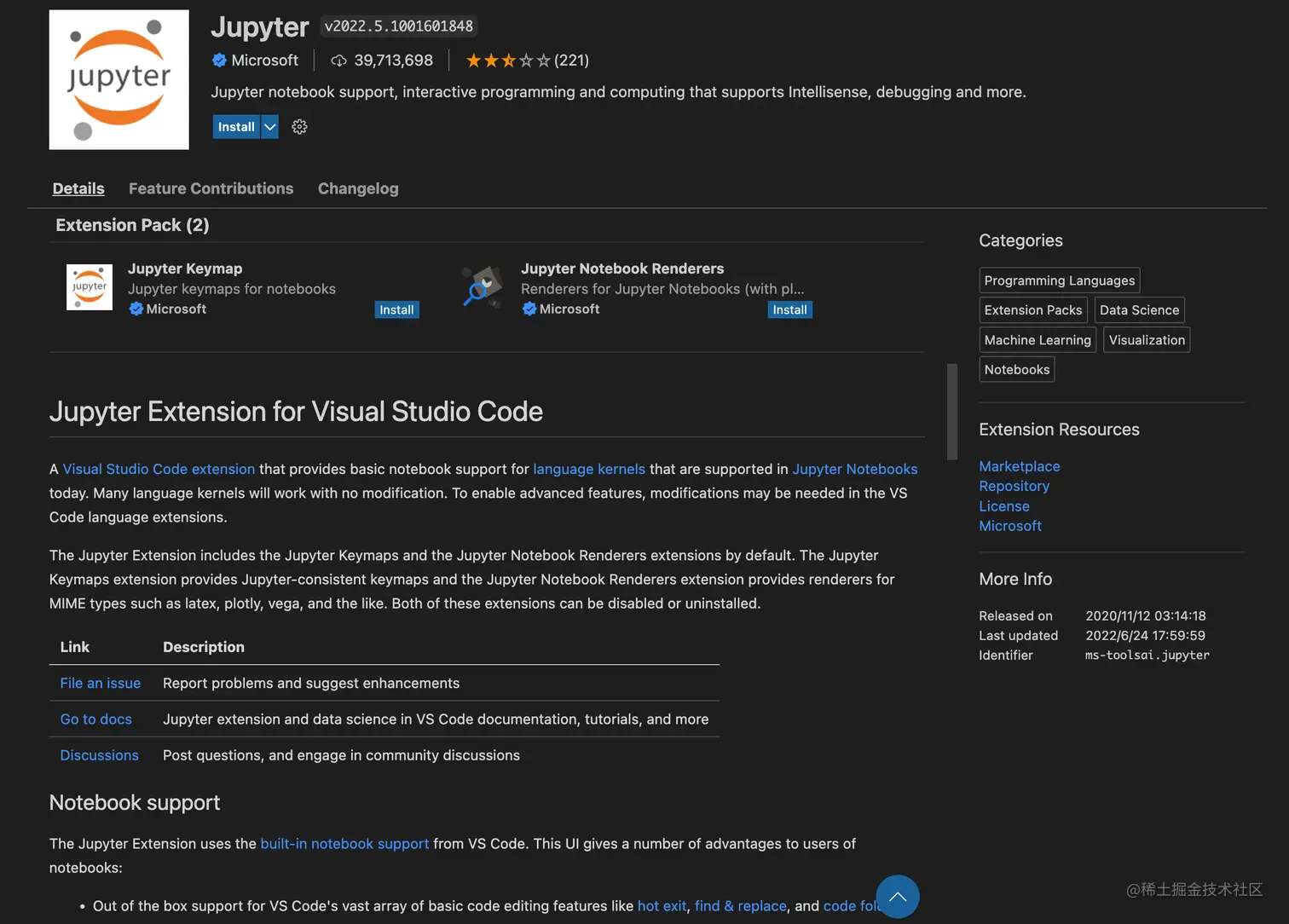Open the built-in notebook support link
This screenshot has height=924, width=1289.
click(x=344, y=844)
